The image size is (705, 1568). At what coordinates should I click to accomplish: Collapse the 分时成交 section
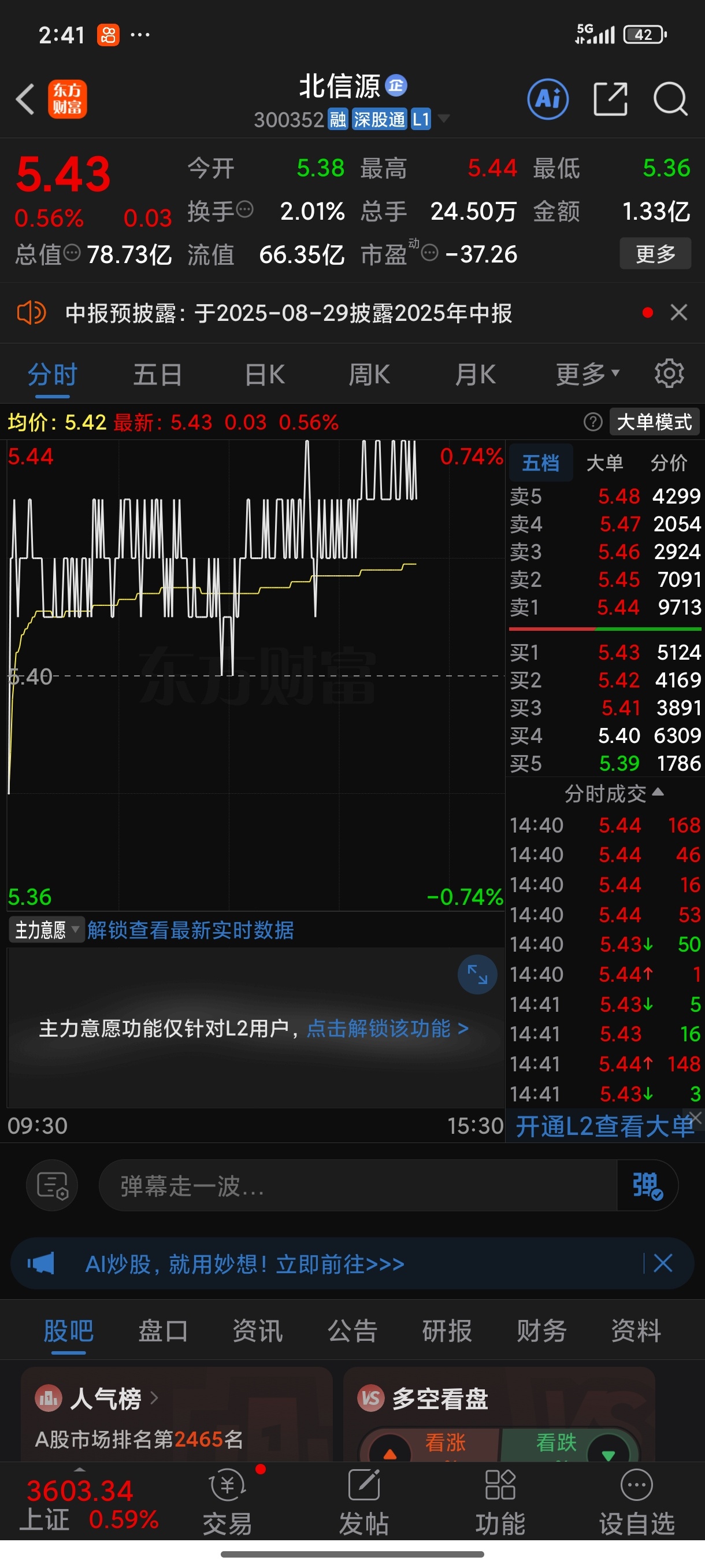tap(614, 793)
